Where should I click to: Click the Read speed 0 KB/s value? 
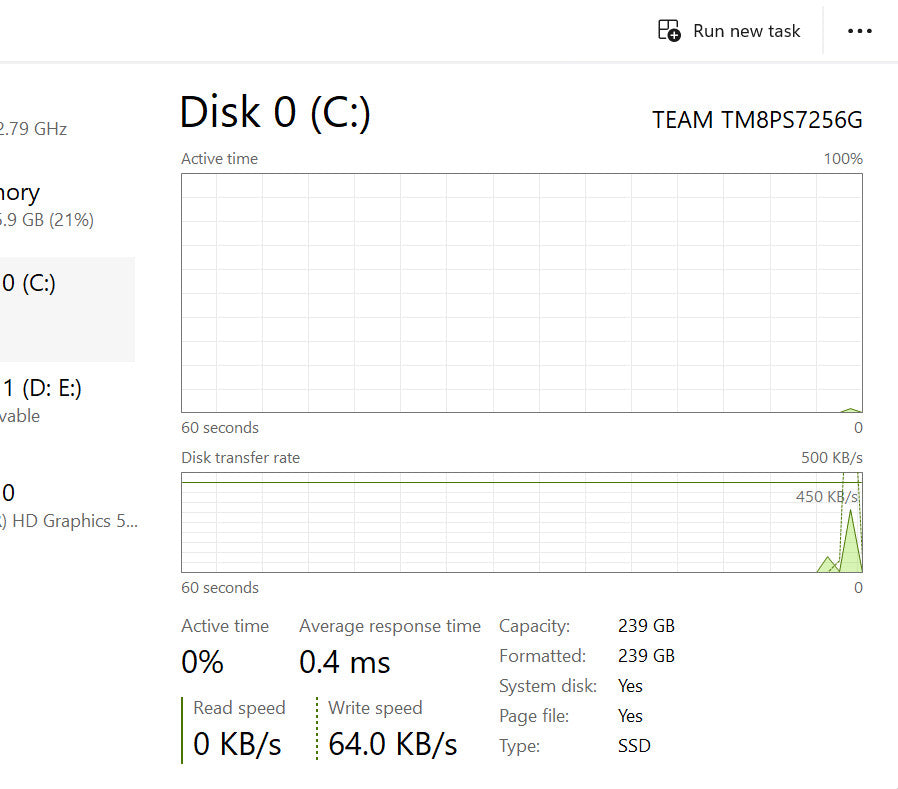(x=237, y=744)
